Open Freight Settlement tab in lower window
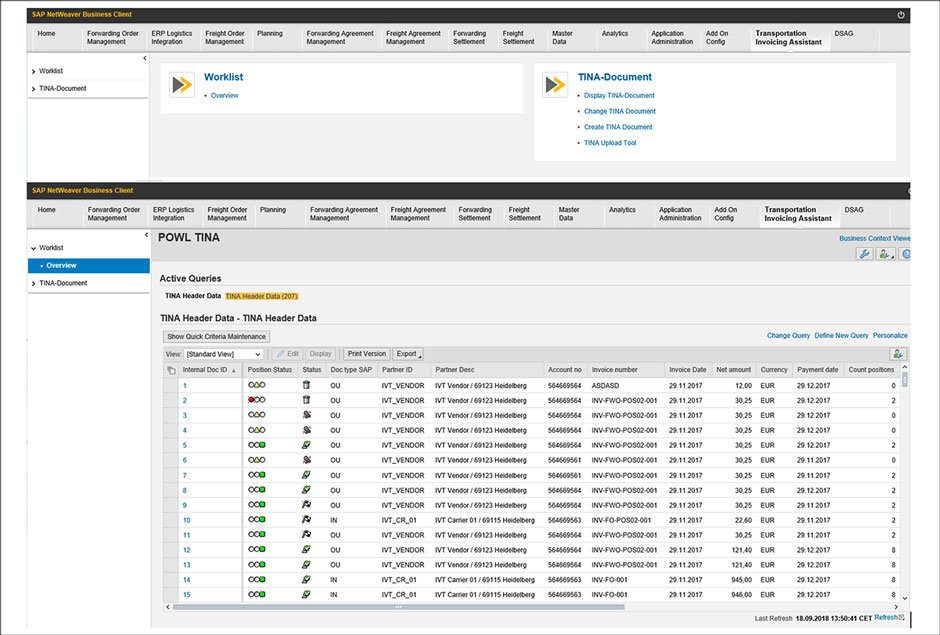Screen dimensions: 940x635 [x=525, y=214]
